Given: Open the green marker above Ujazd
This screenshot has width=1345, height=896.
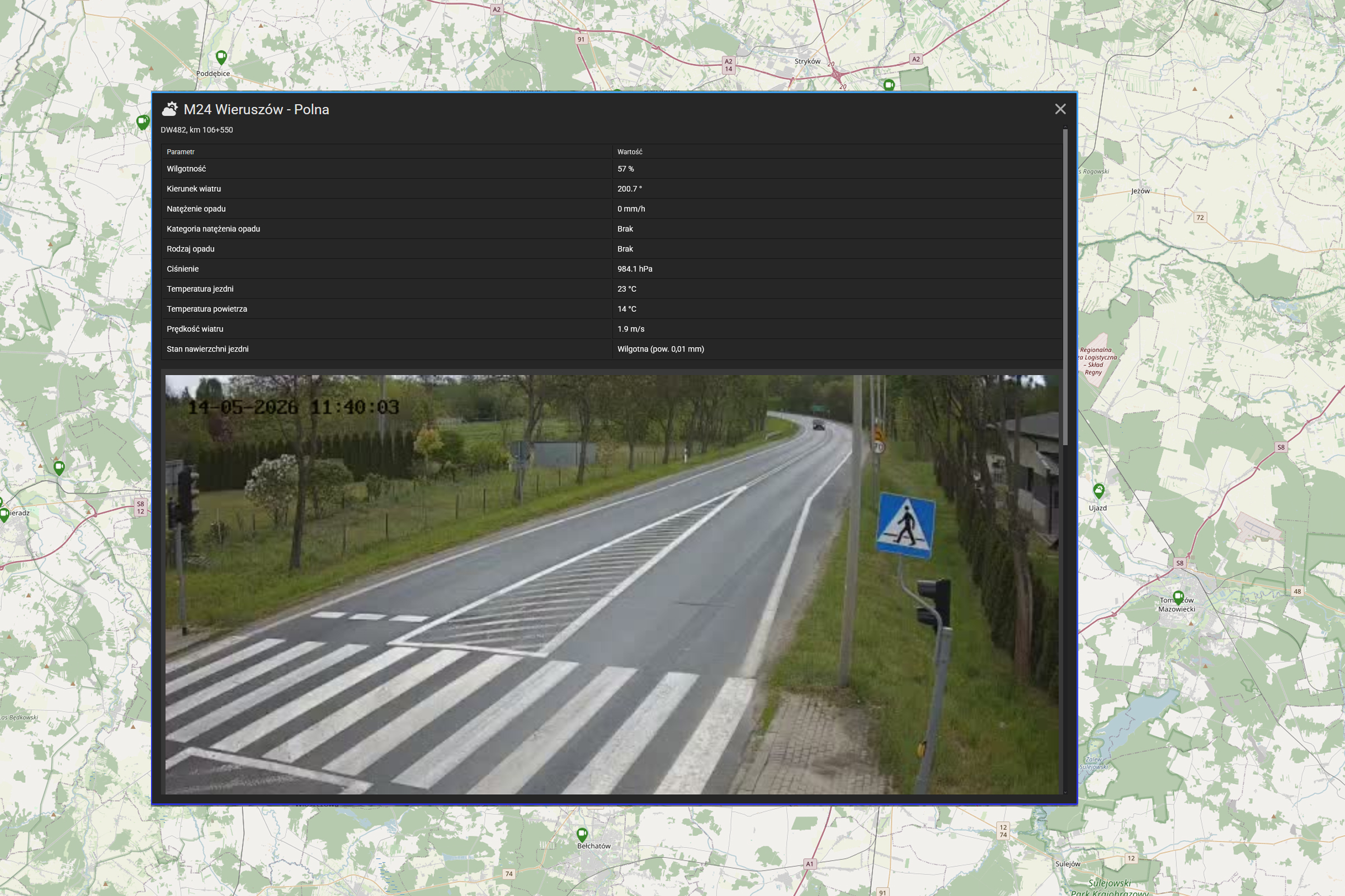Looking at the screenshot, I should click(1098, 490).
